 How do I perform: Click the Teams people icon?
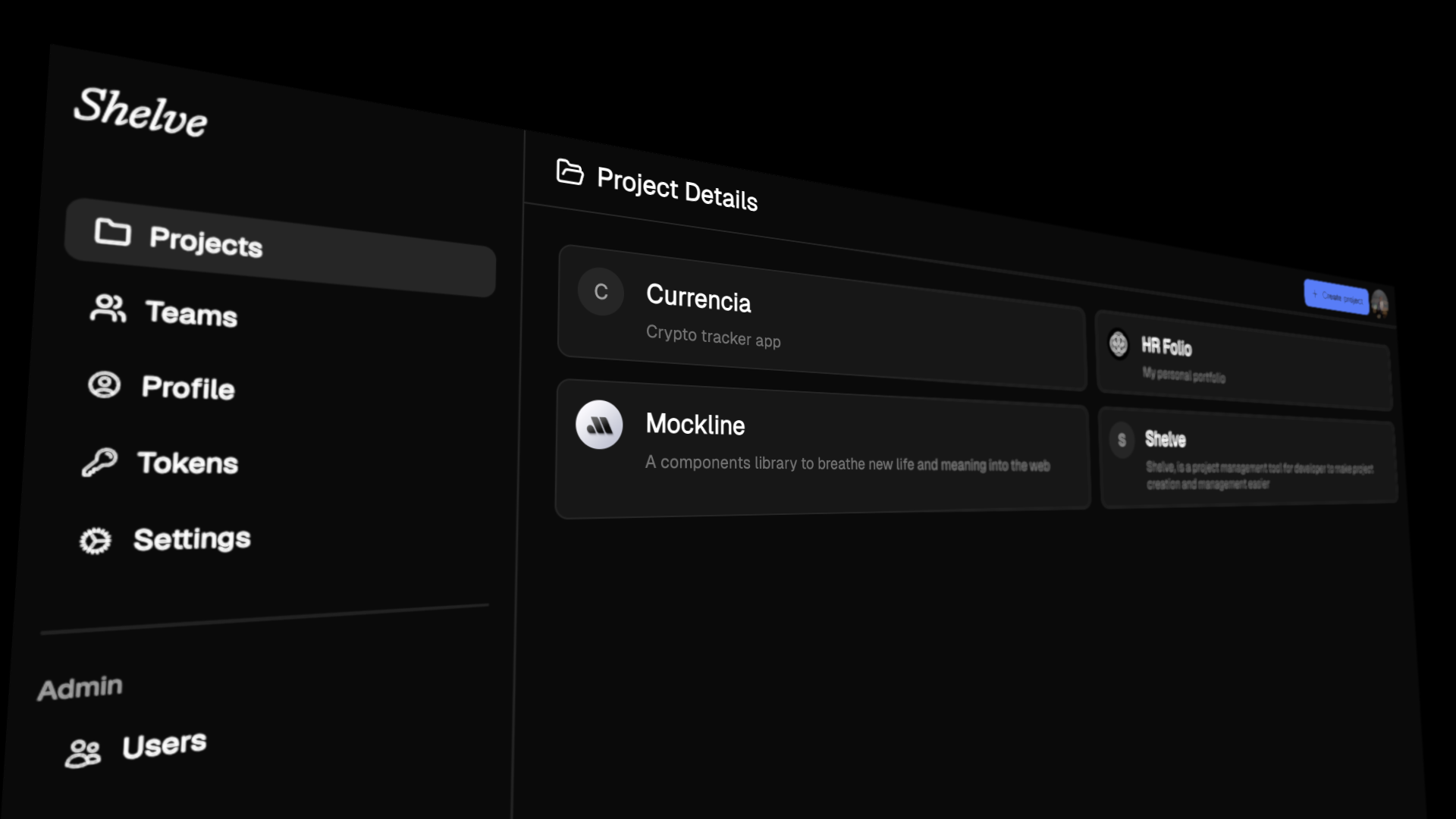point(108,309)
